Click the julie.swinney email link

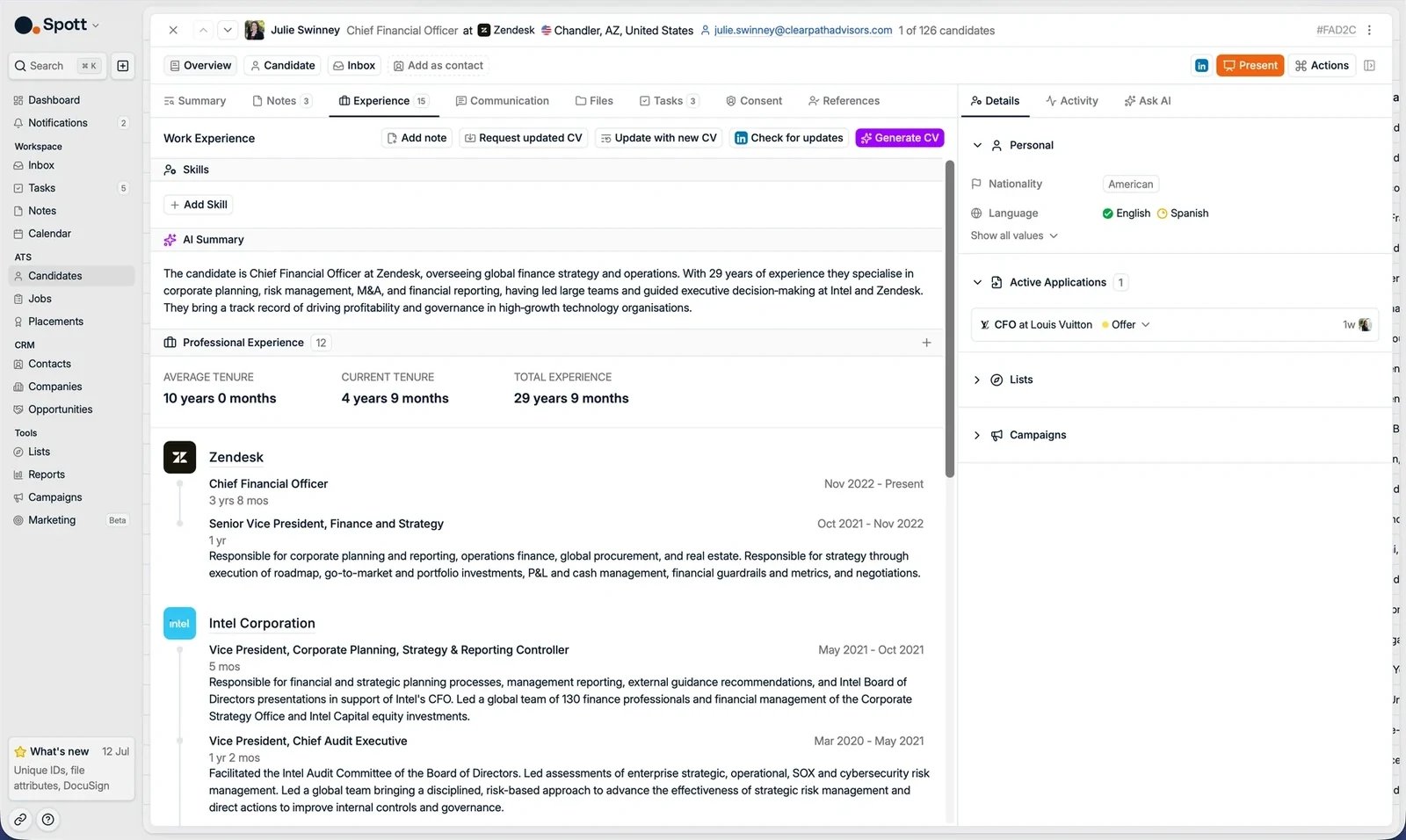pos(802,30)
